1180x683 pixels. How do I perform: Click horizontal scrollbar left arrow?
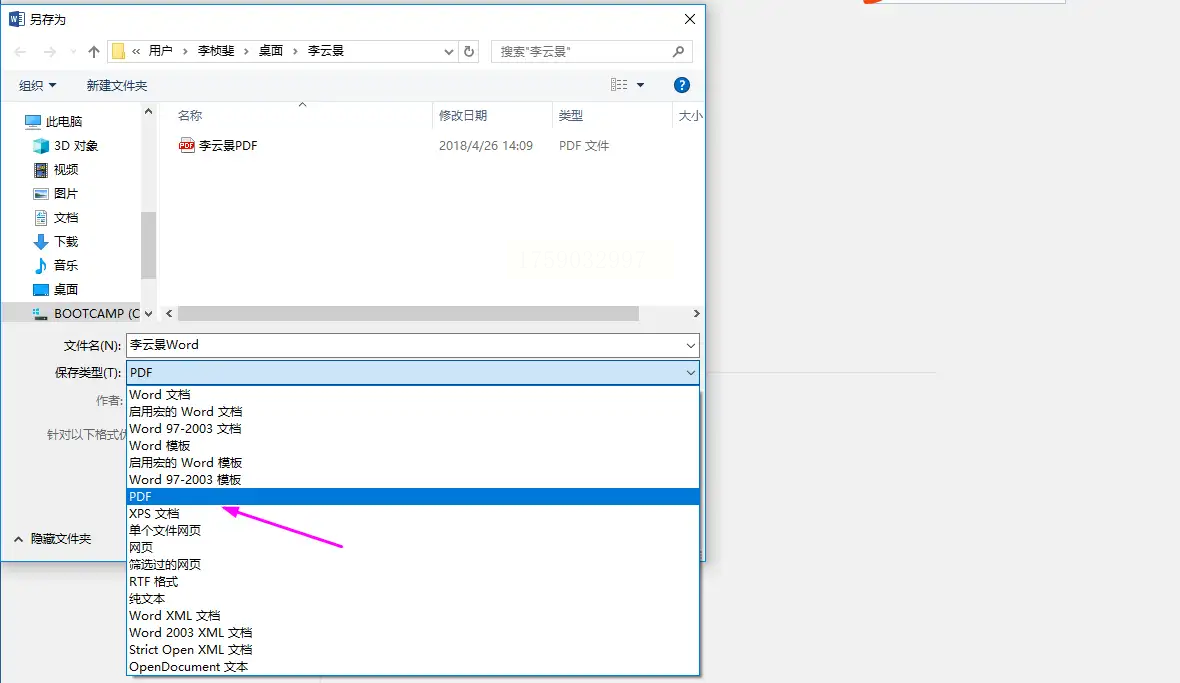tap(169, 314)
